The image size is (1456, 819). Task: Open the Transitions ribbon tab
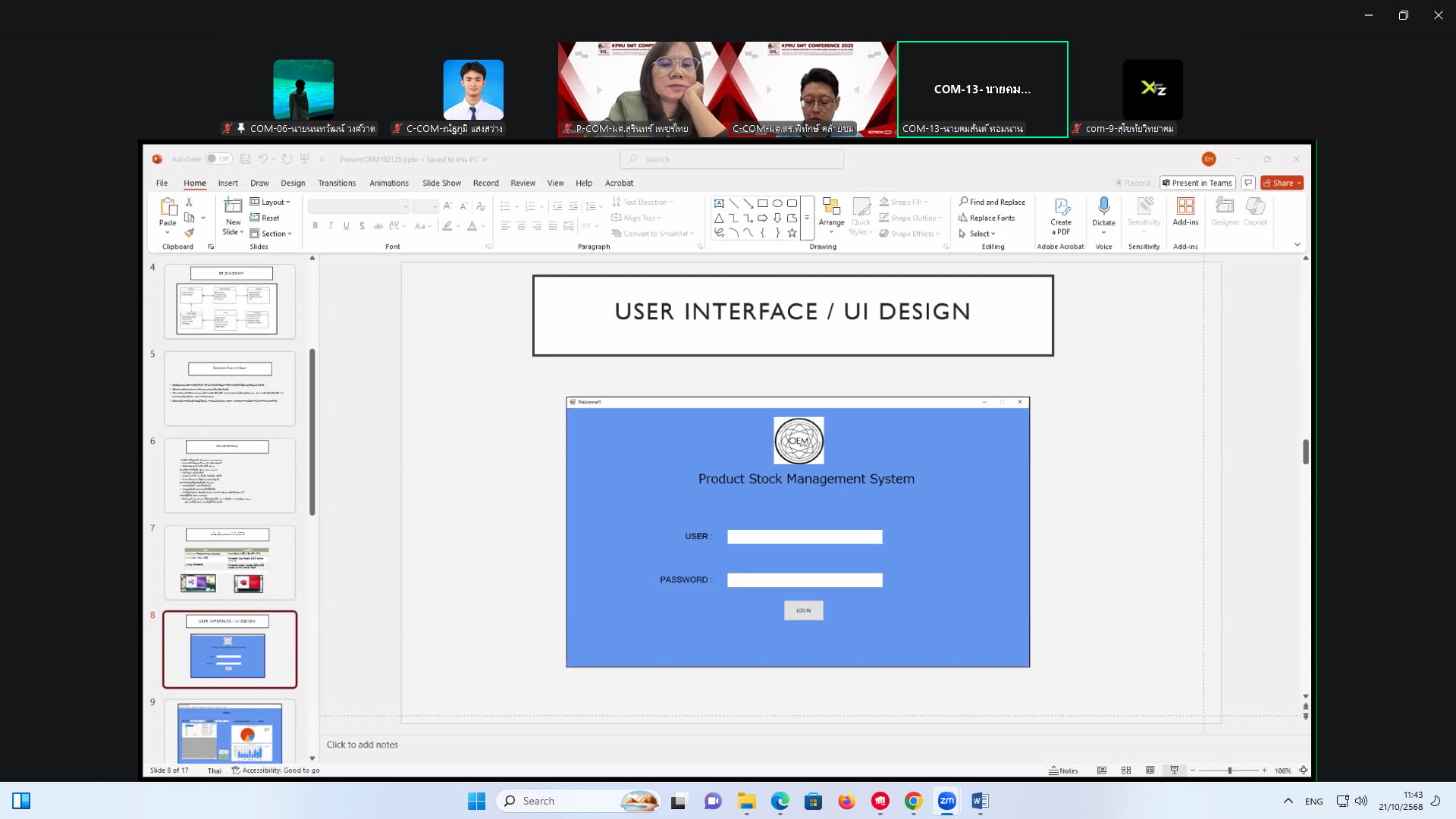pyautogui.click(x=337, y=183)
